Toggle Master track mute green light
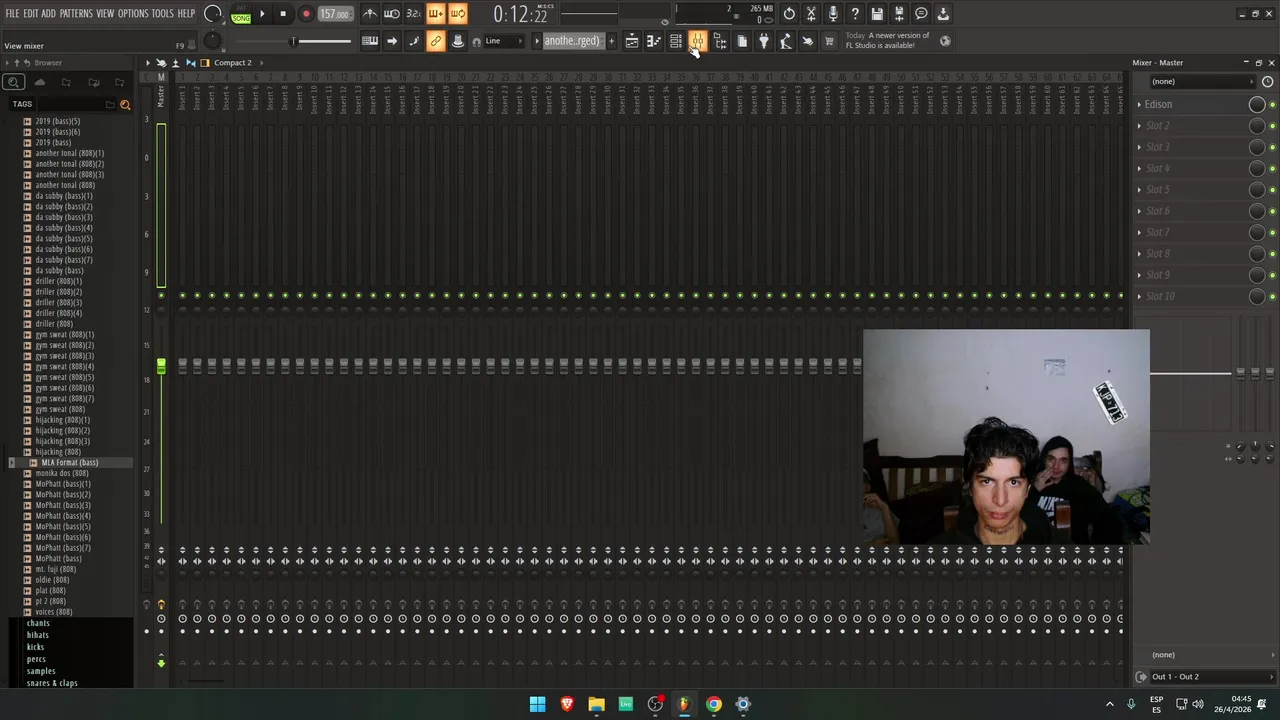 (x=161, y=295)
